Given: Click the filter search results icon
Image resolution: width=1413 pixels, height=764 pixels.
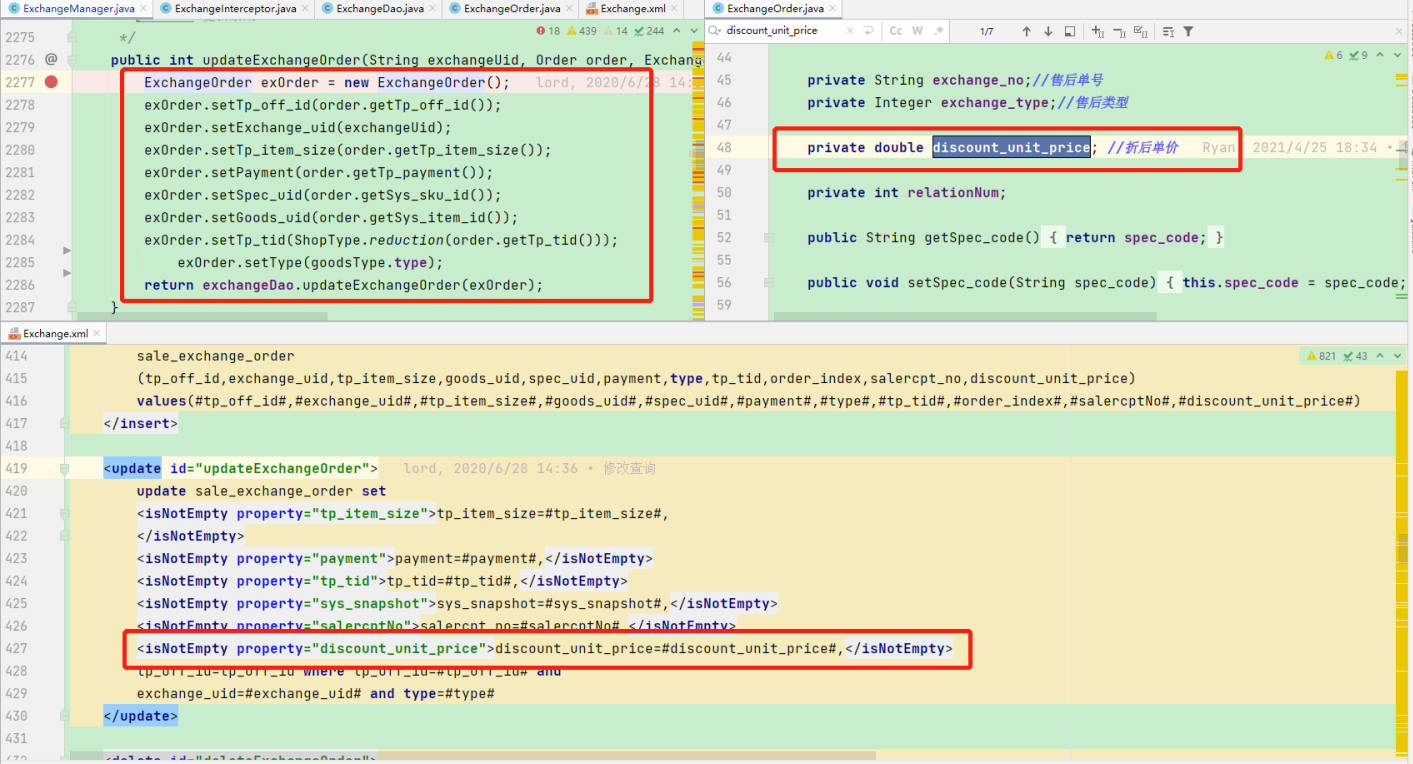Looking at the screenshot, I should click(x=1188, y=31).
